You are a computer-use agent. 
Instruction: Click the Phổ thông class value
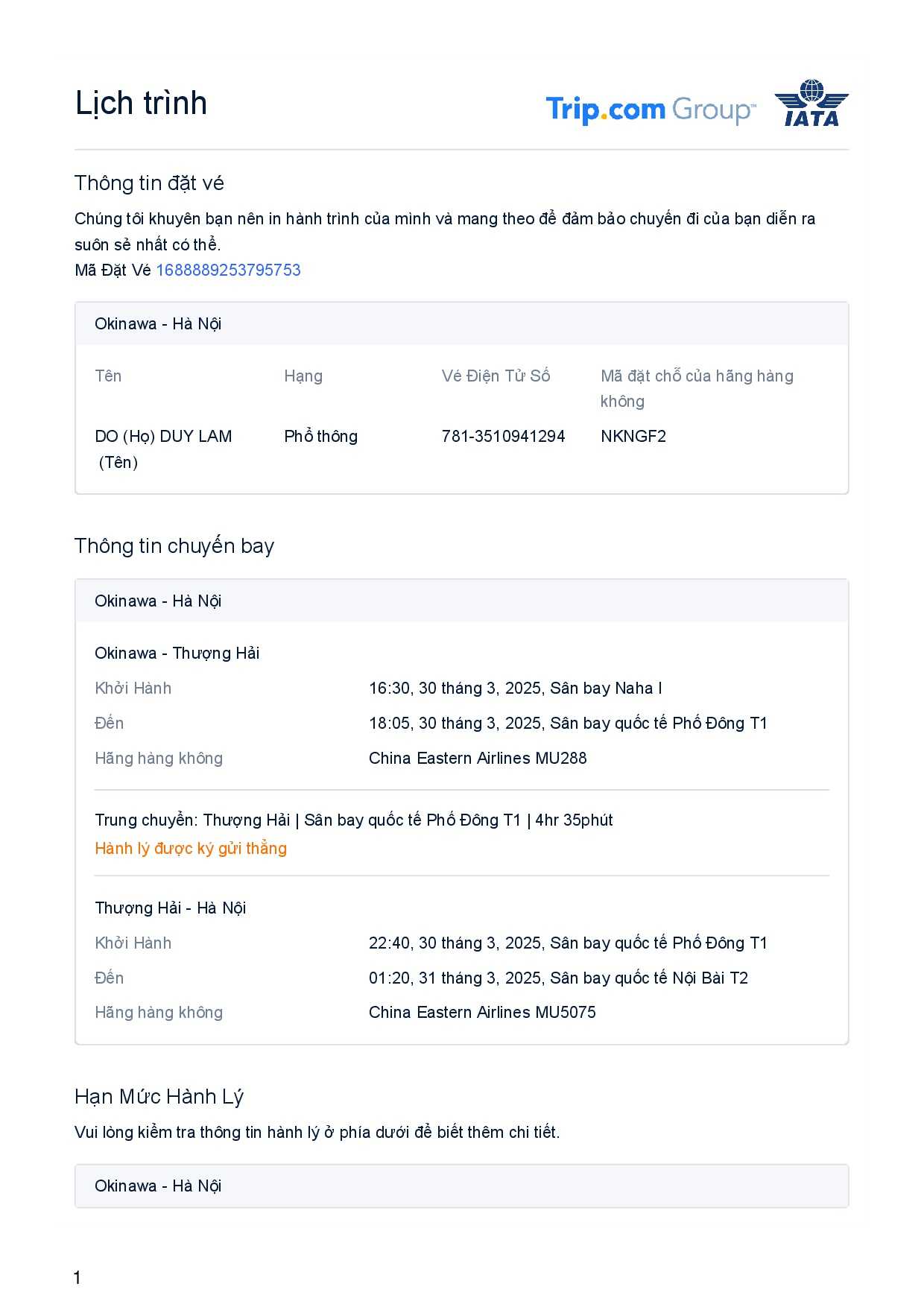320,436
